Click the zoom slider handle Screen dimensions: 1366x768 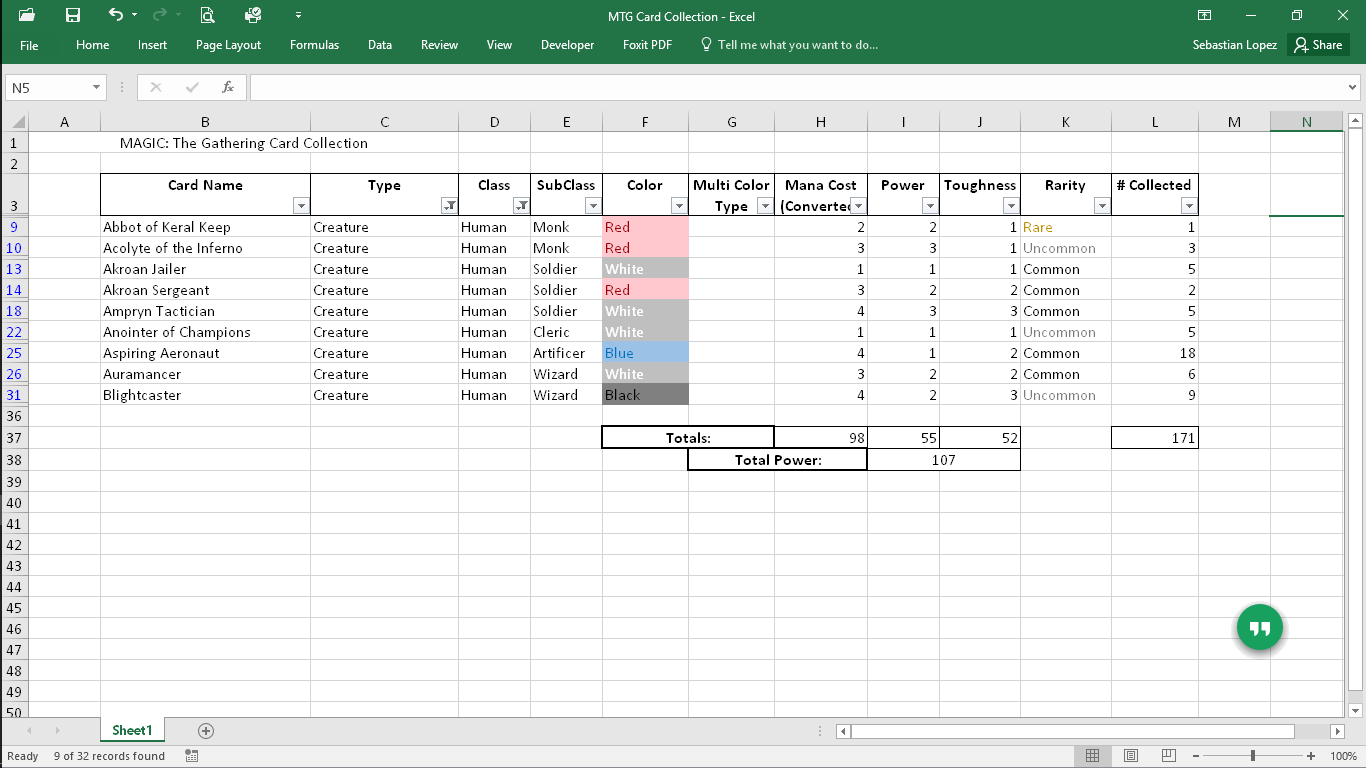[x=1253, y=756]
